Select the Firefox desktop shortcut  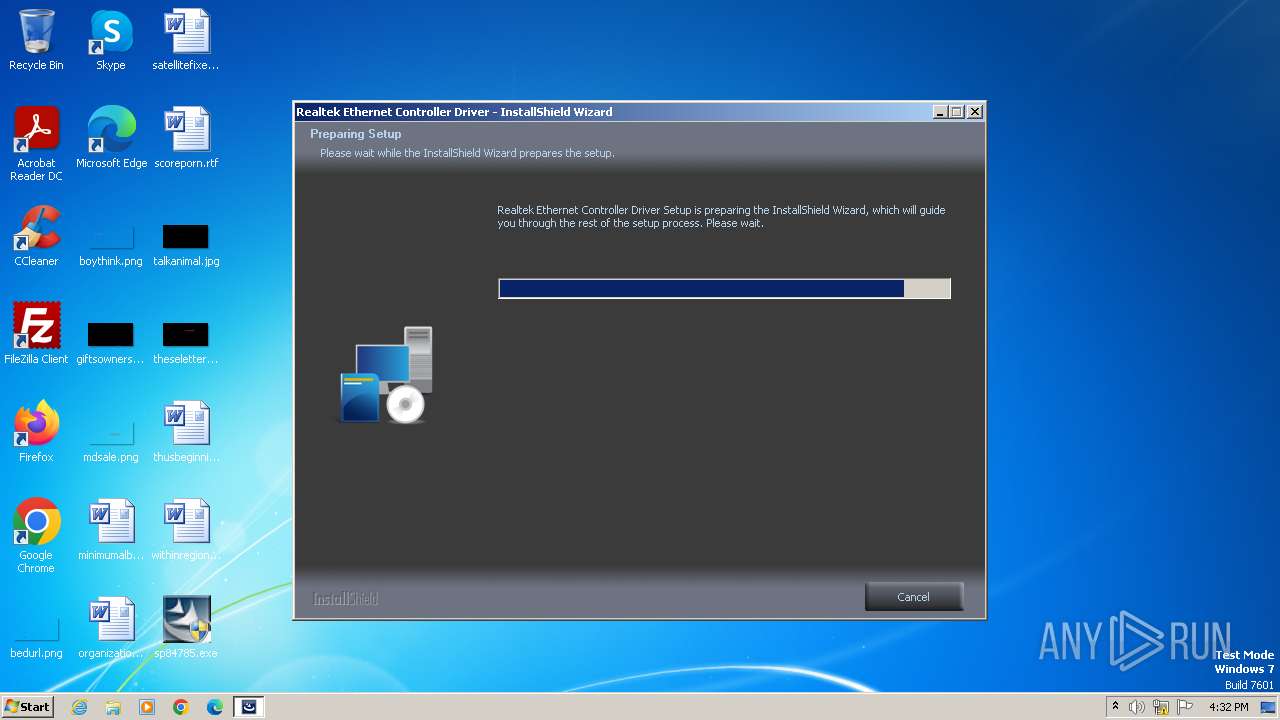36,432
